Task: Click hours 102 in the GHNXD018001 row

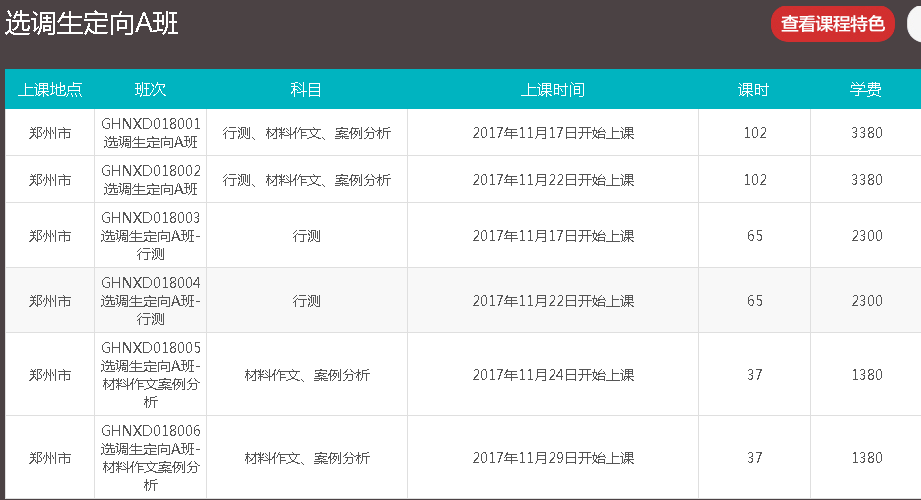Action: point(755,133)
